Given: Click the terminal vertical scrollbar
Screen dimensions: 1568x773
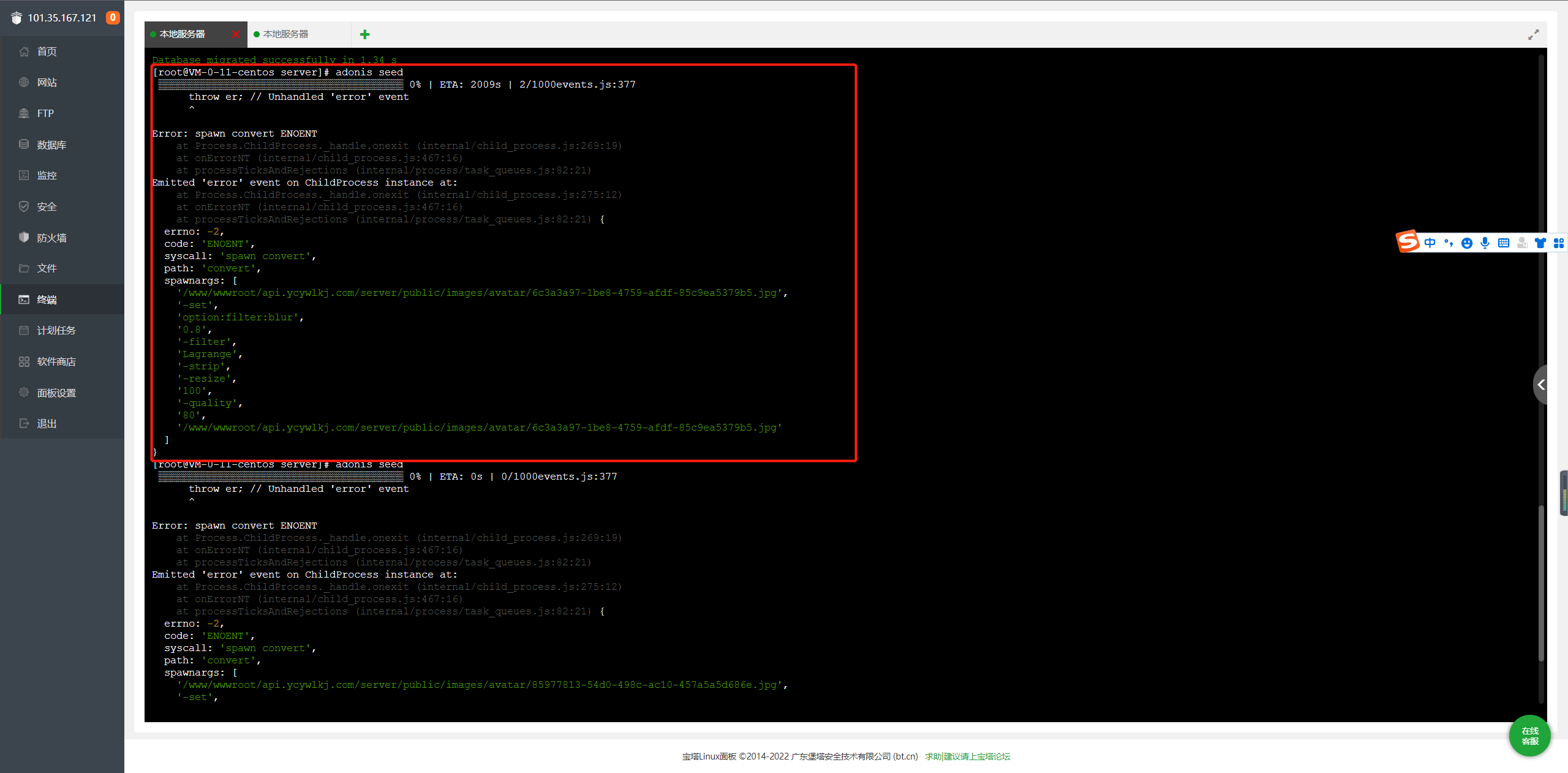Looking at the screenshot, I should click(x=1541, y=582).
